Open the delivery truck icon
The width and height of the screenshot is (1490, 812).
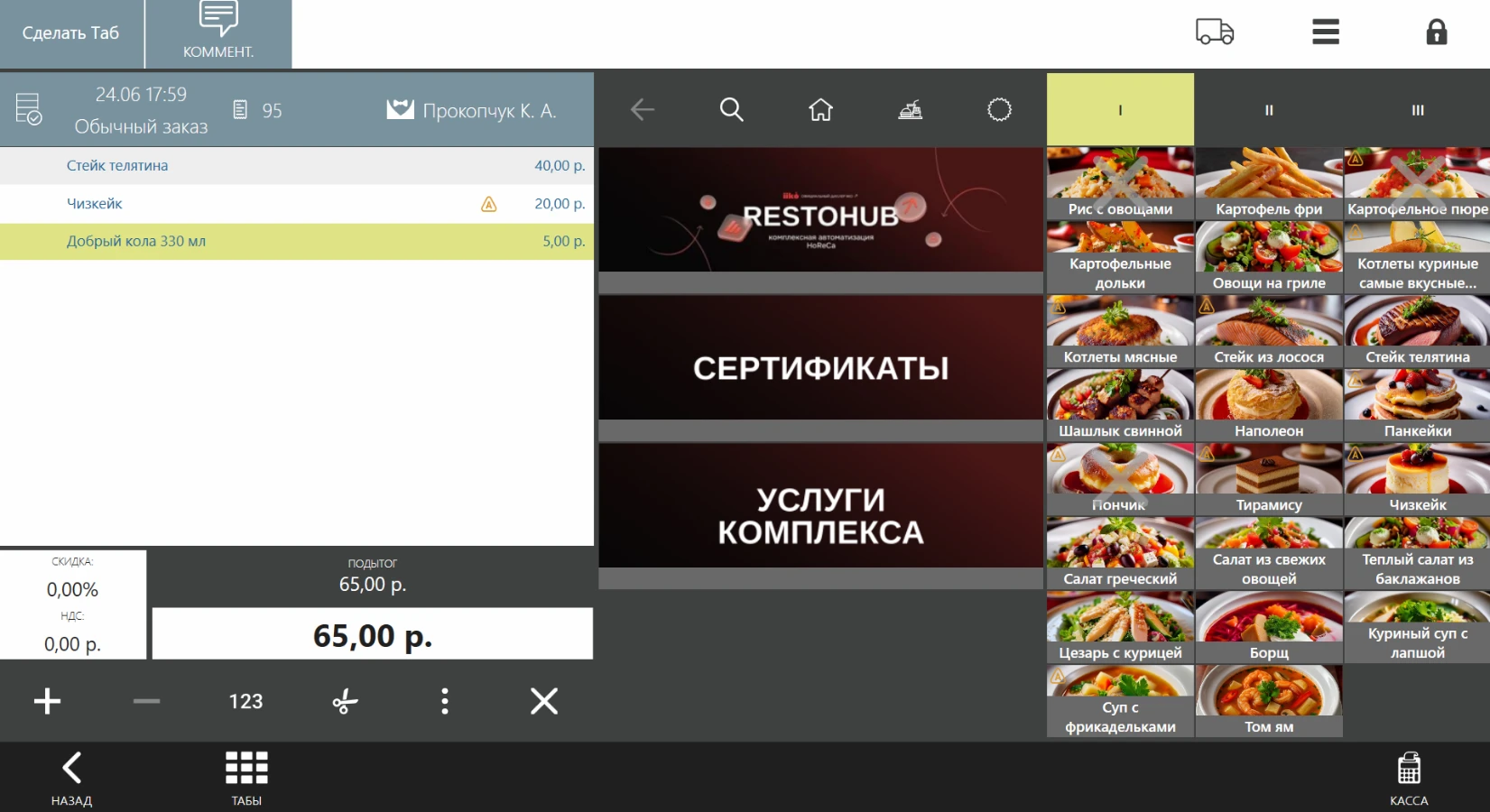(1214, 32)
